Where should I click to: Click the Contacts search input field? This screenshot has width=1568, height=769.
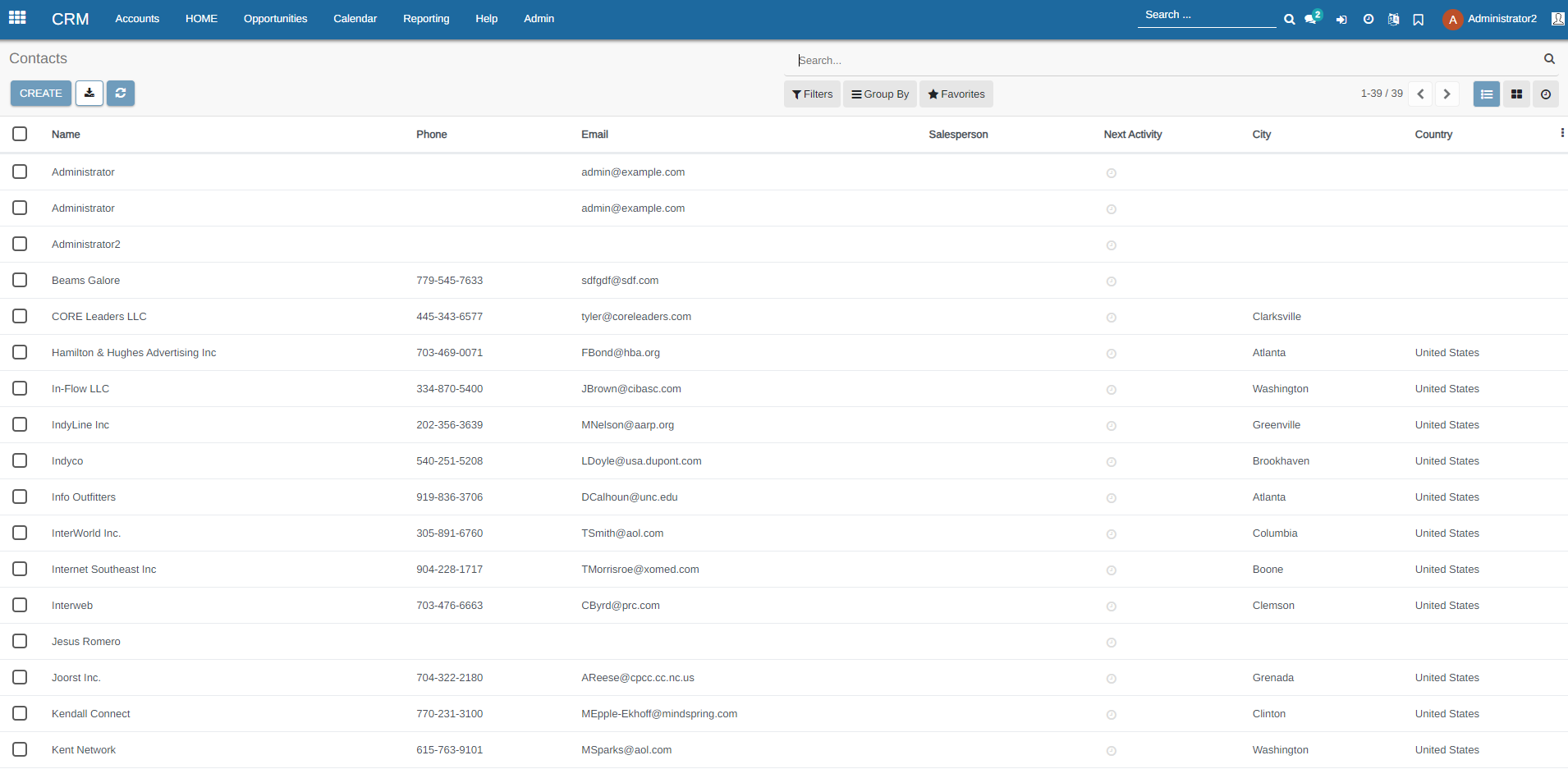tap(1166, 60)
